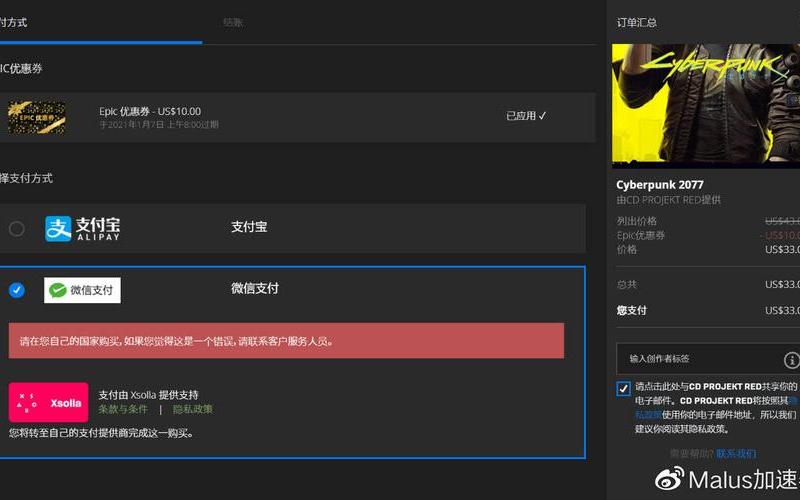This screenshot has width=800, height=500.
Task: Click the 总共 row label
Action: (627, 285)
